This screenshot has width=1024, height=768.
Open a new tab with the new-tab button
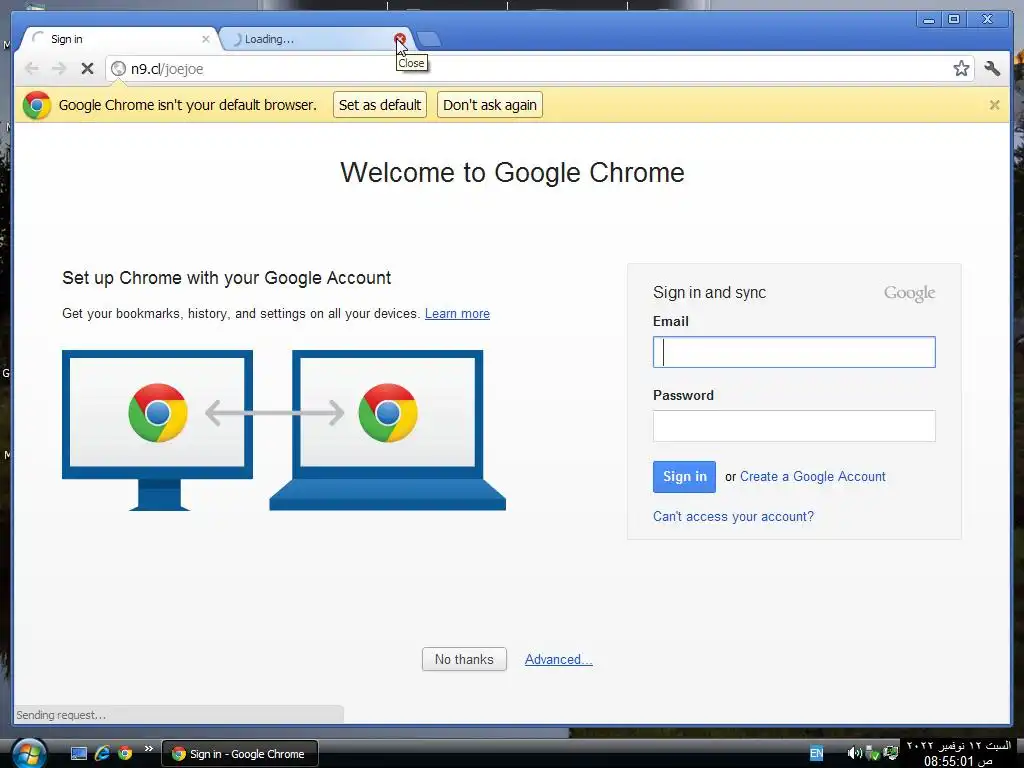pyautogui.click(x=429, y=39)
